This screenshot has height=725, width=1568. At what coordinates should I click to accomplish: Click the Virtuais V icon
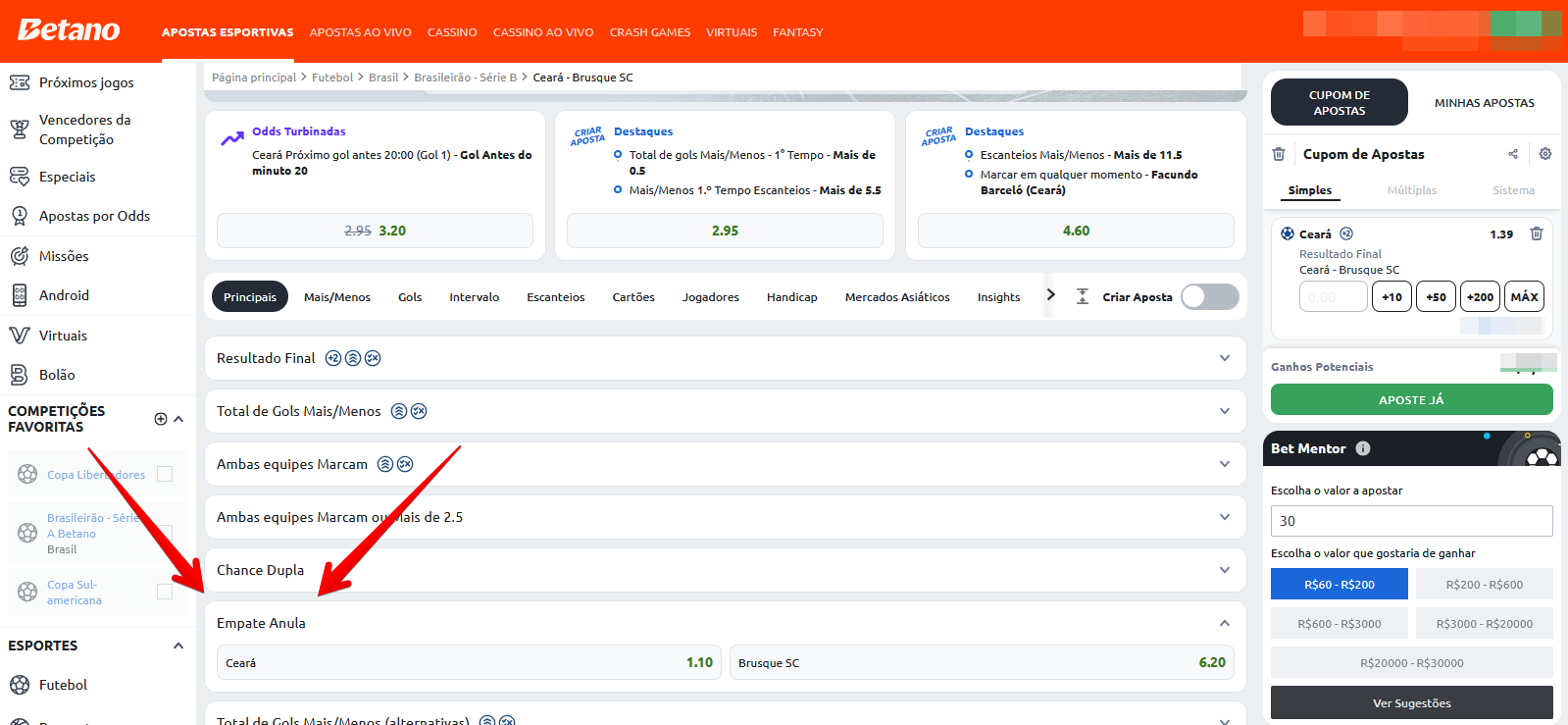[x=20, y=336]
